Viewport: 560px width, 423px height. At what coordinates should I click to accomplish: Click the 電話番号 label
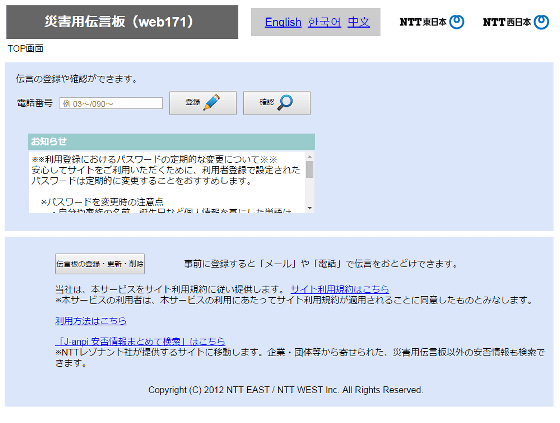[x=35, y=103]
